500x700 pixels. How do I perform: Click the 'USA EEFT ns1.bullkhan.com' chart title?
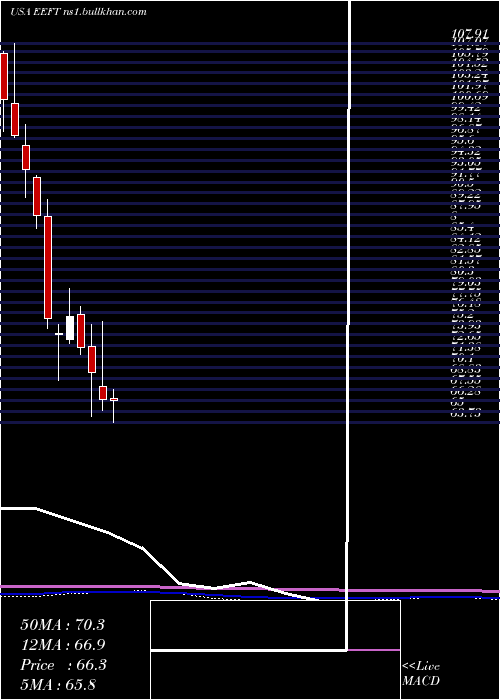pos(78,12)
